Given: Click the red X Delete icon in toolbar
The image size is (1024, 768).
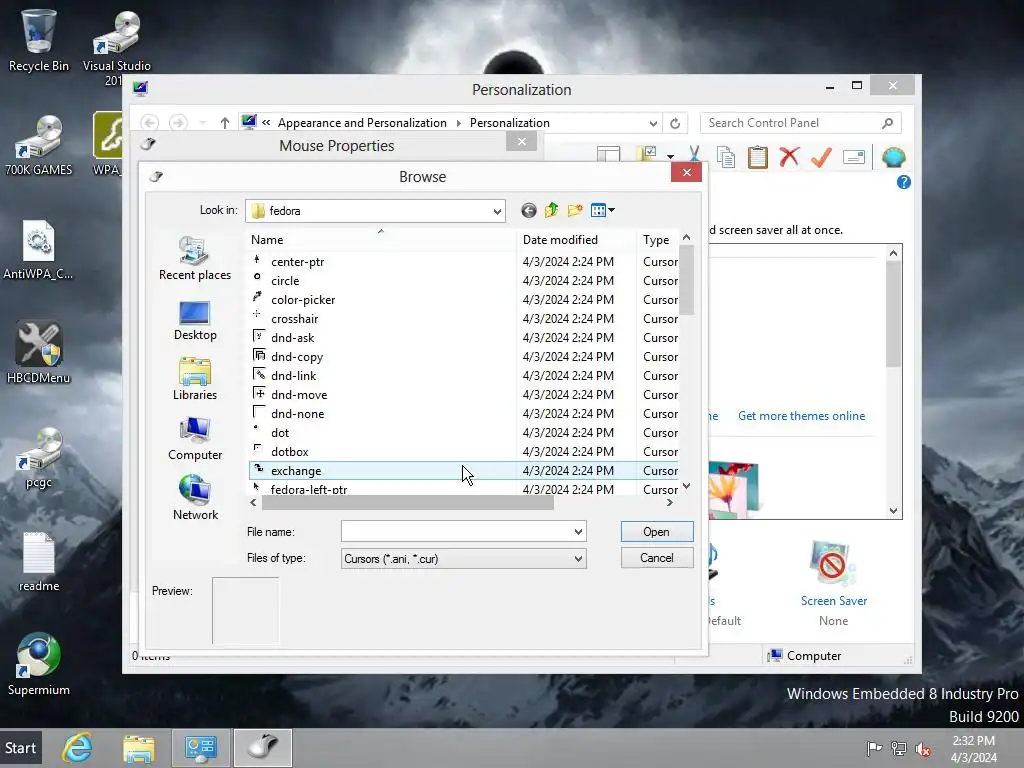Looking at the screenshot, I should pyautogui.click(x=790, y=157).
